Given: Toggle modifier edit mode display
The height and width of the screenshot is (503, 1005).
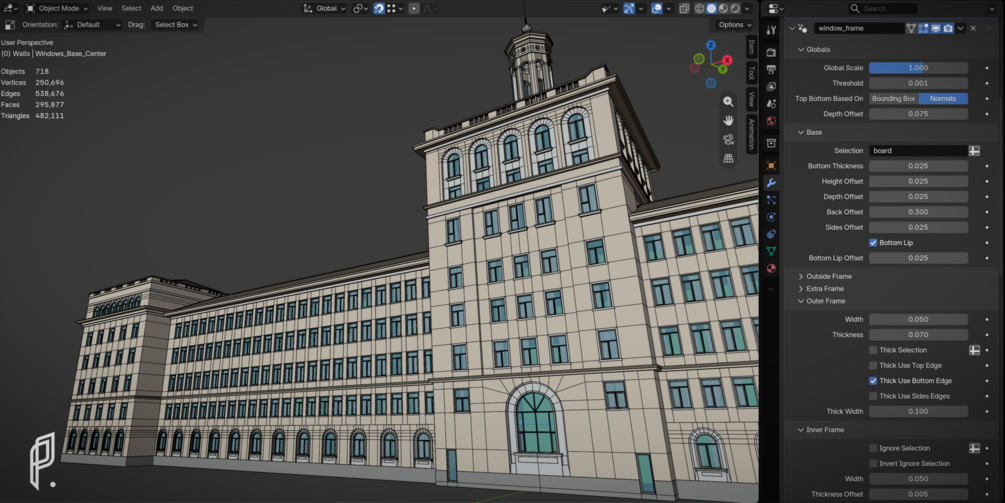Looking at the screenshot, I should 923,28.
